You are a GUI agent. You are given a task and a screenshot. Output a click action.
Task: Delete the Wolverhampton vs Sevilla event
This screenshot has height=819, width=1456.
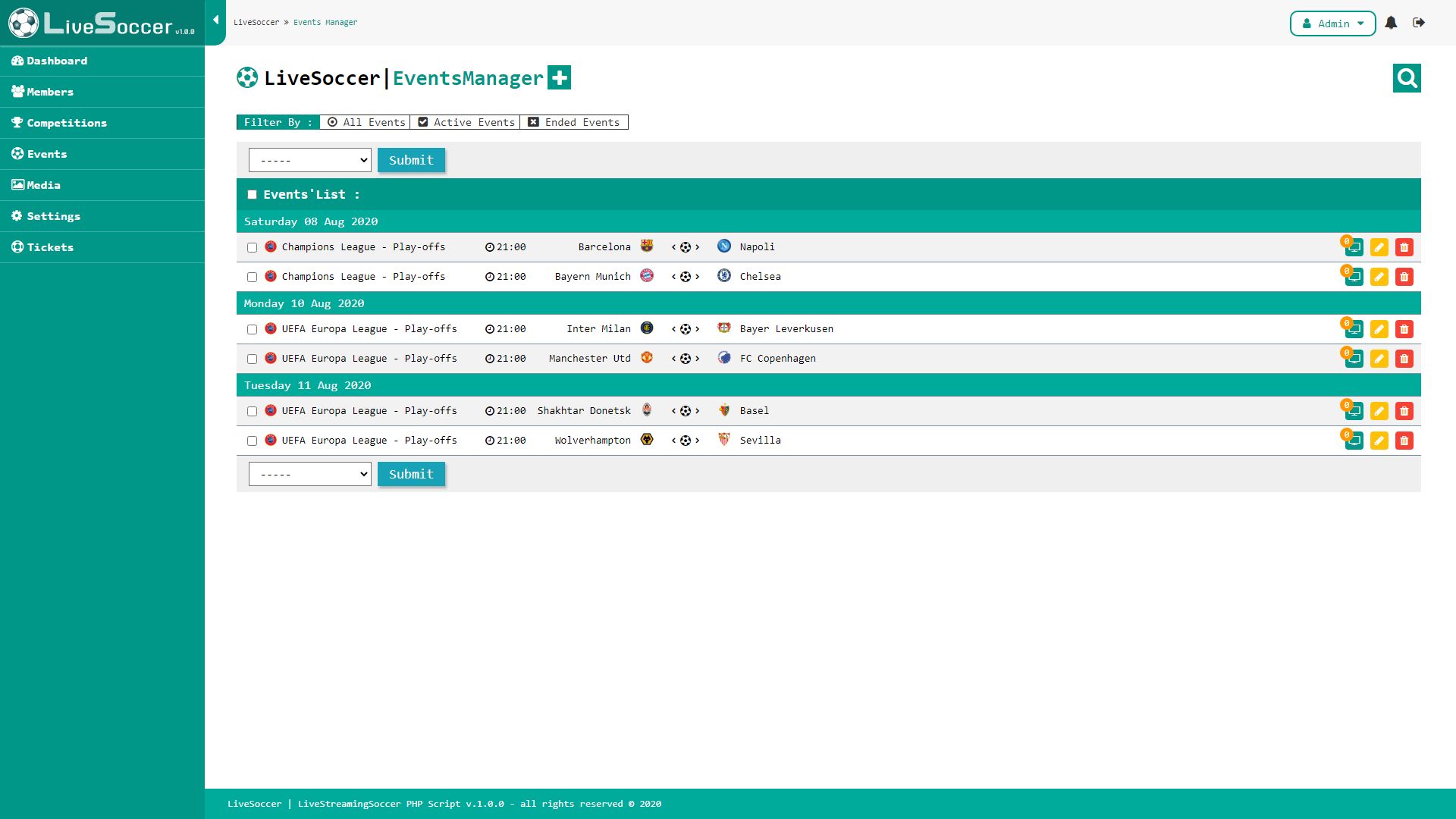1404,441
